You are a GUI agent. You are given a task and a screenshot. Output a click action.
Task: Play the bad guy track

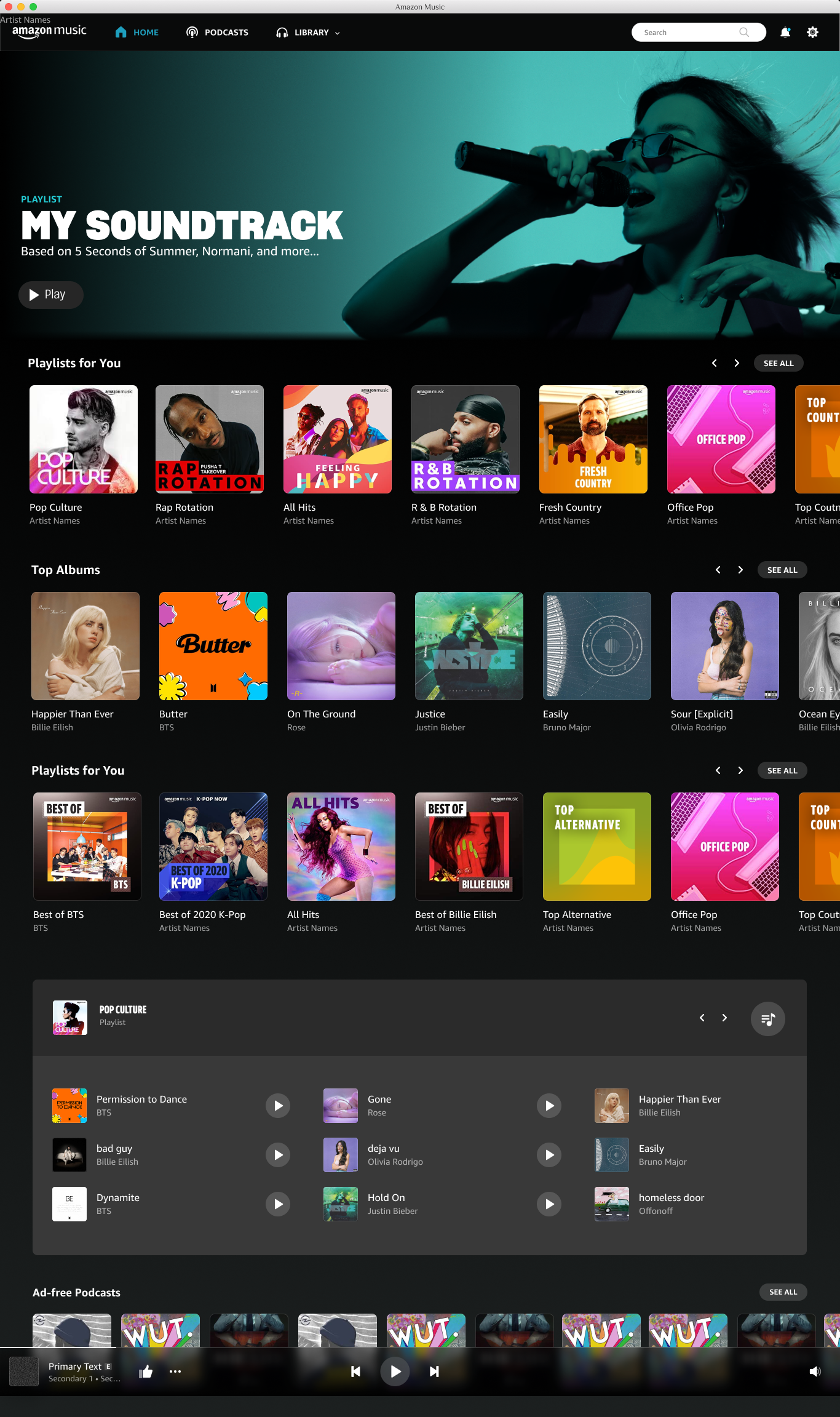[278, 1155]
